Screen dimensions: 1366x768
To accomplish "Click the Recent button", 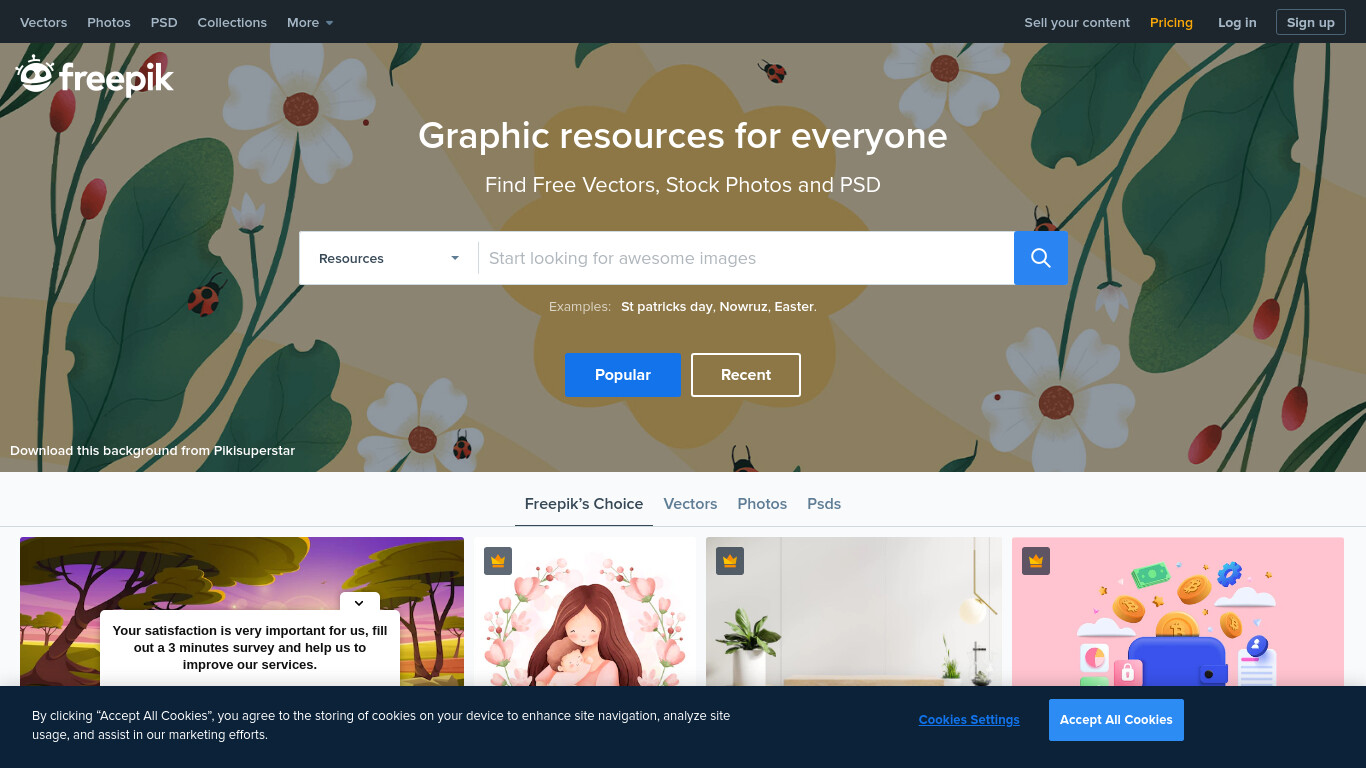I will [746, 375].
